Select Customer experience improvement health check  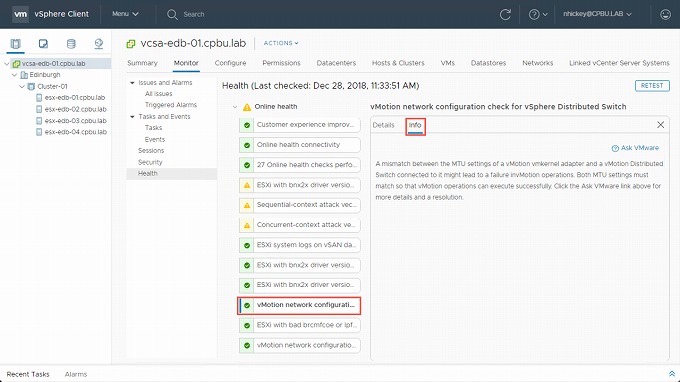pyautogui.click(x=300, y=125)
